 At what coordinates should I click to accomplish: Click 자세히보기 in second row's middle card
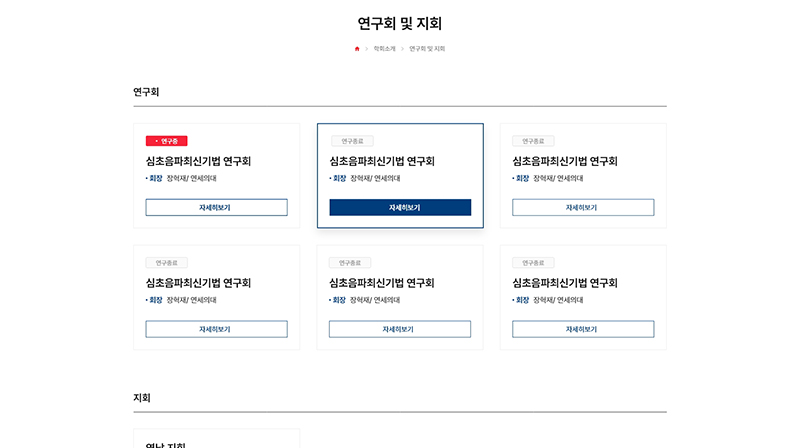[400, 329]
